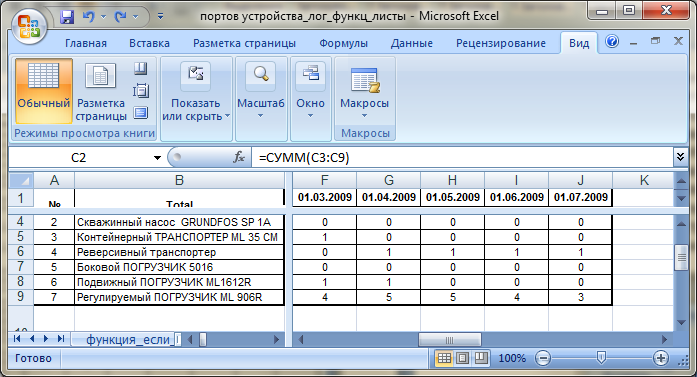Click Normal view icon in status bar
Viewport: 697px width, 377px height.
tap(444, 358)
